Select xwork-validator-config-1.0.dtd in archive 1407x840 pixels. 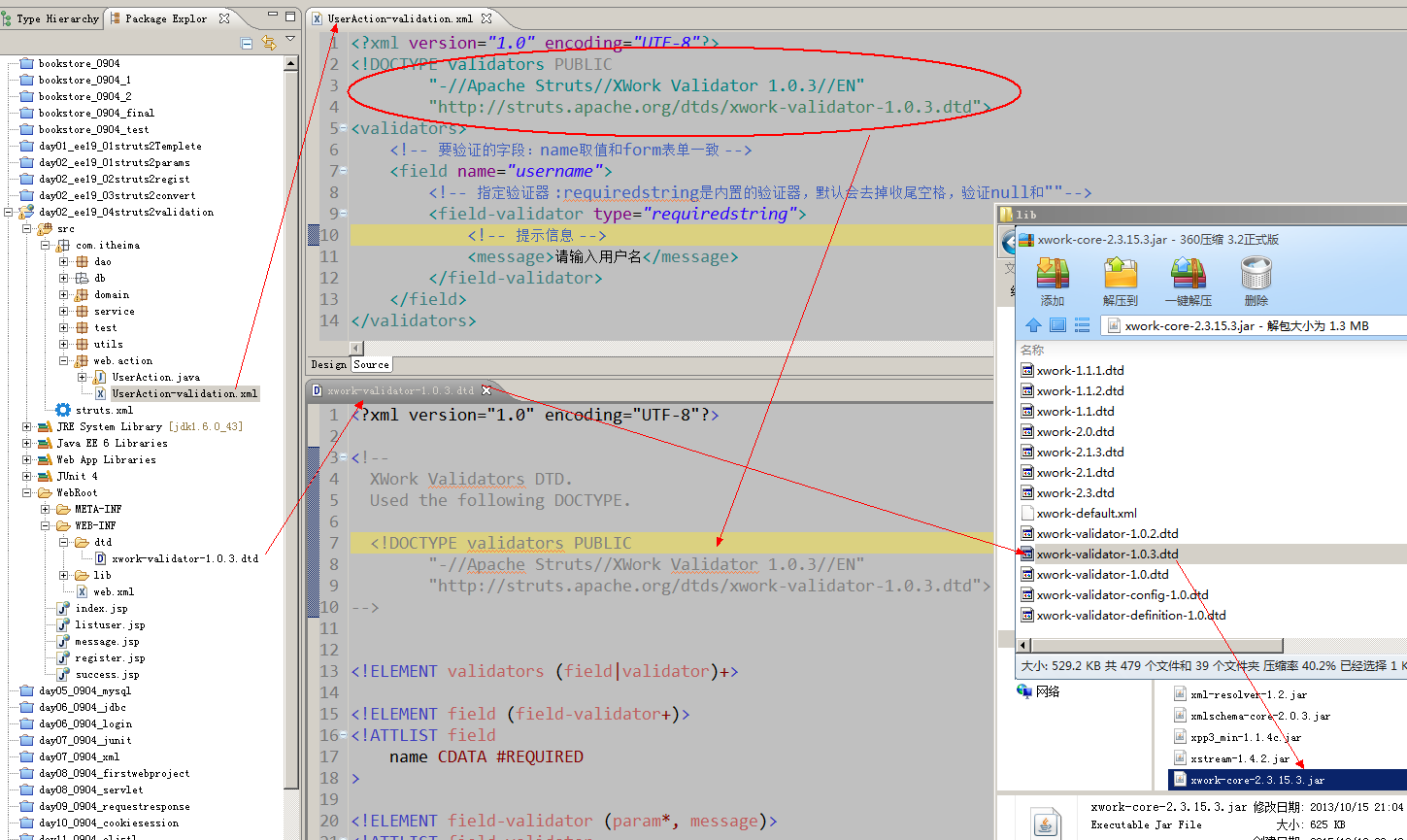tap(1122, 595)
